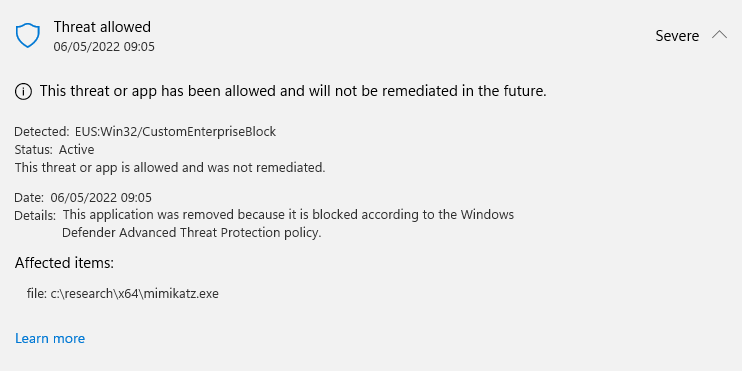Click the Detected label
The width and height of the screenshot is (742, 371).
pos(42,132)
